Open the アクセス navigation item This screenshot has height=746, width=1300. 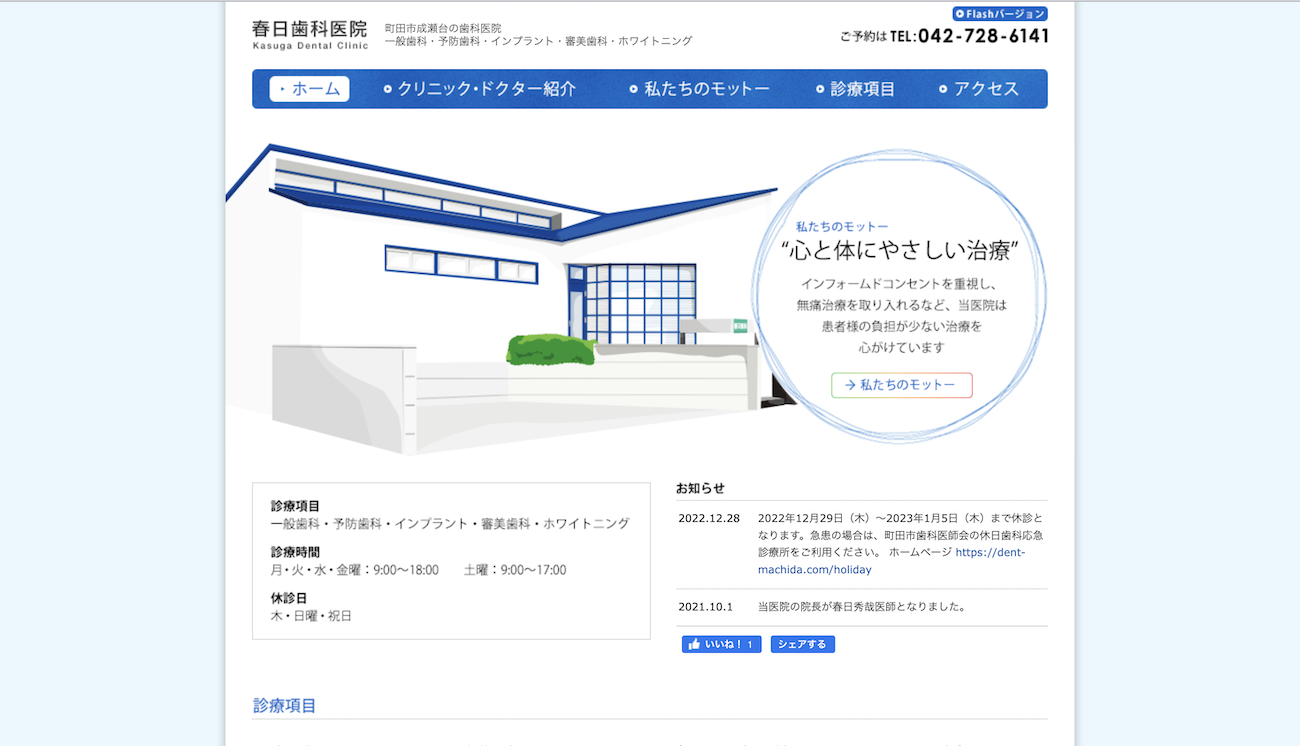[x=979, y=89]
